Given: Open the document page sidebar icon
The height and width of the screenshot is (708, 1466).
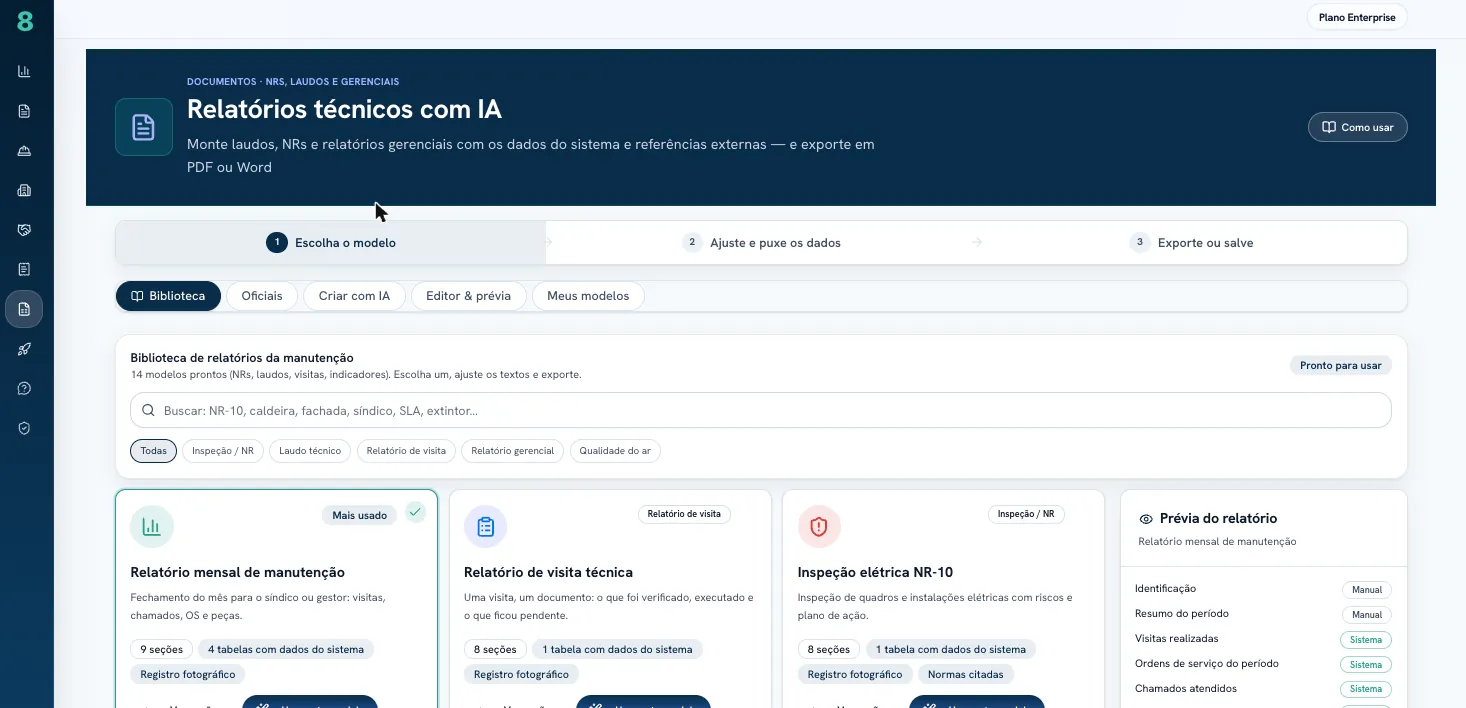Looking at the screenshot, I should [24, 111].
